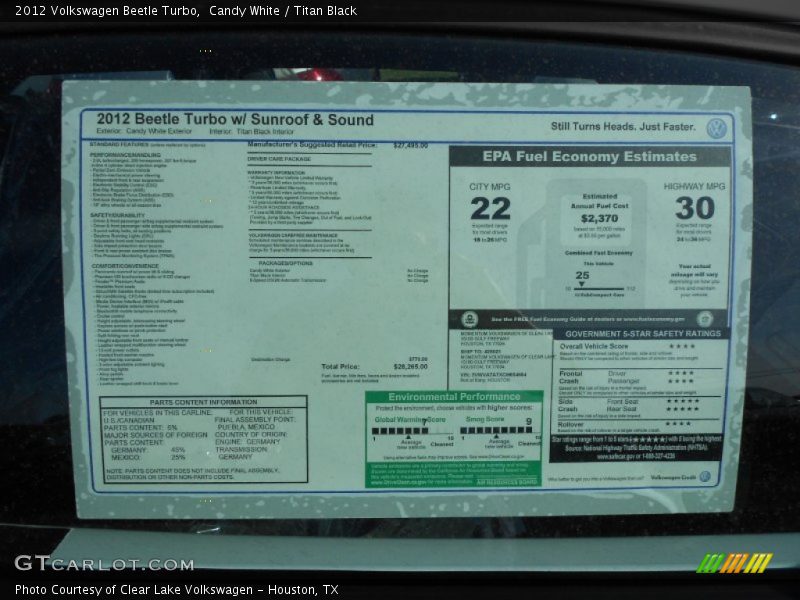Click the $27,495.00 MSRP amount
The image size is (800, 600).
(411, 145)
